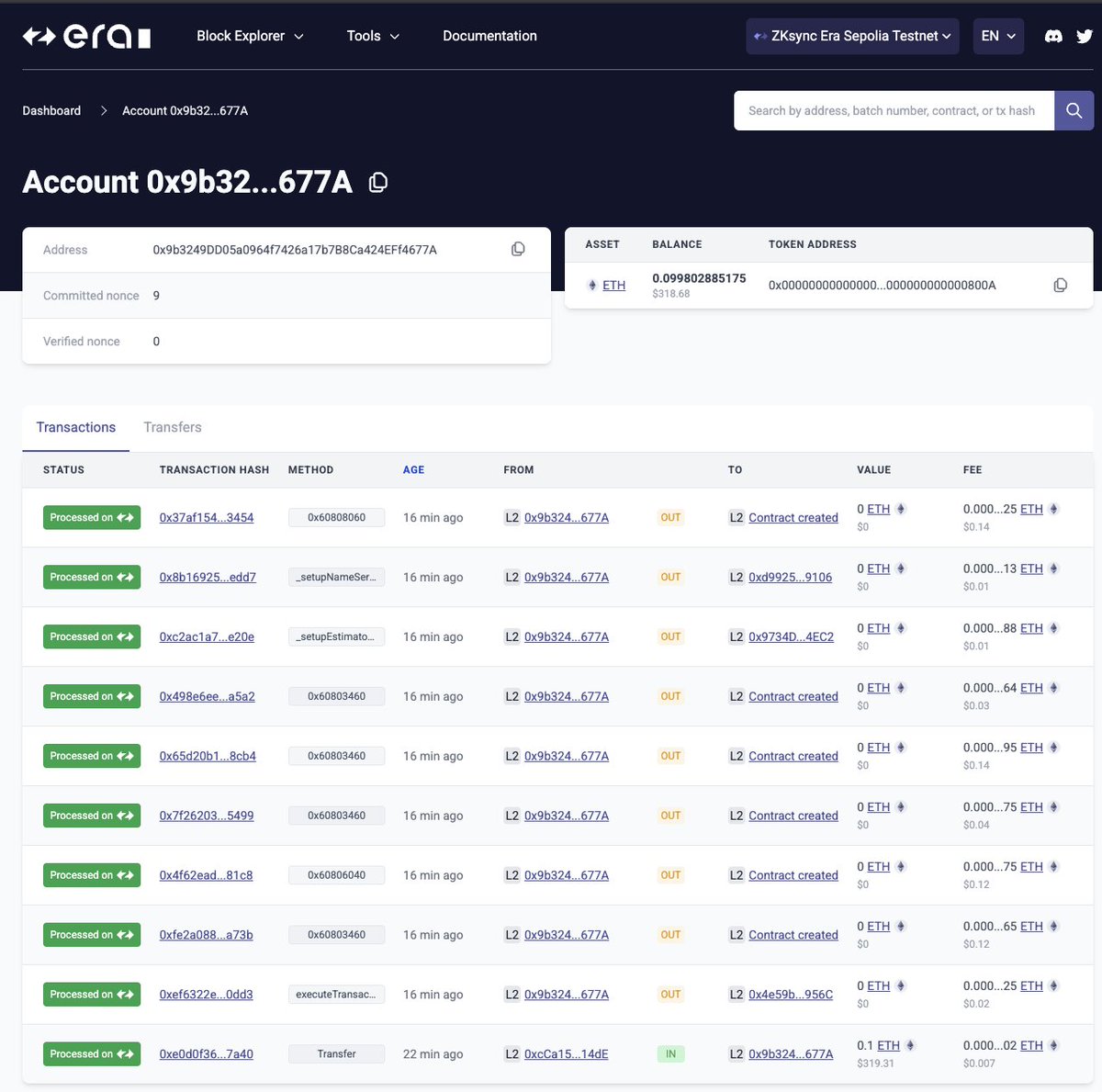The height and width of the screenshot is (1092, 1102).
Task: Click L2 badge before sender 0xcCa15...14dE
Action: tap(512, 1054)
